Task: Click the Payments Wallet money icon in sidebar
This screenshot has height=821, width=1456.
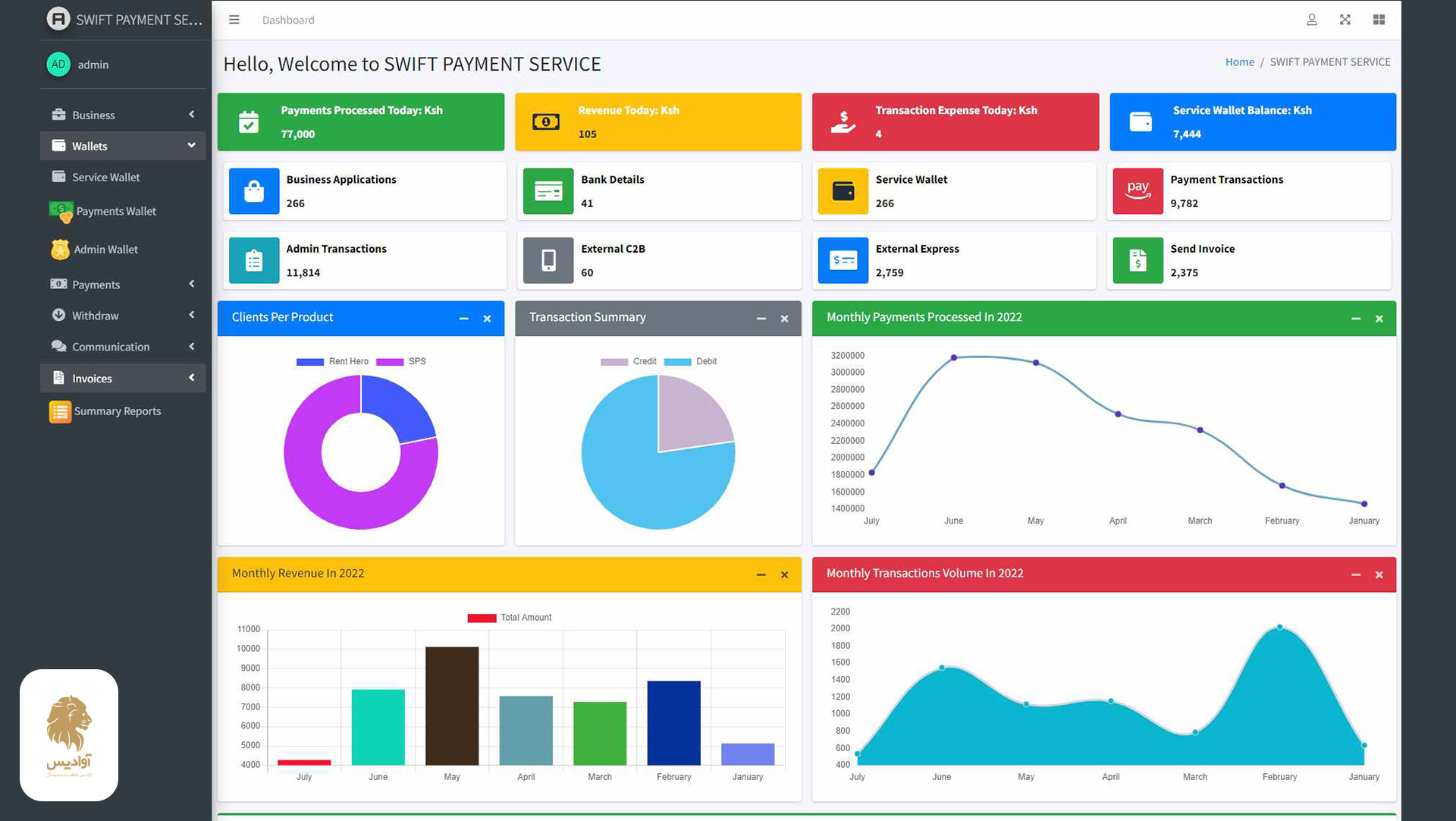Action: [x=61, y=212]
